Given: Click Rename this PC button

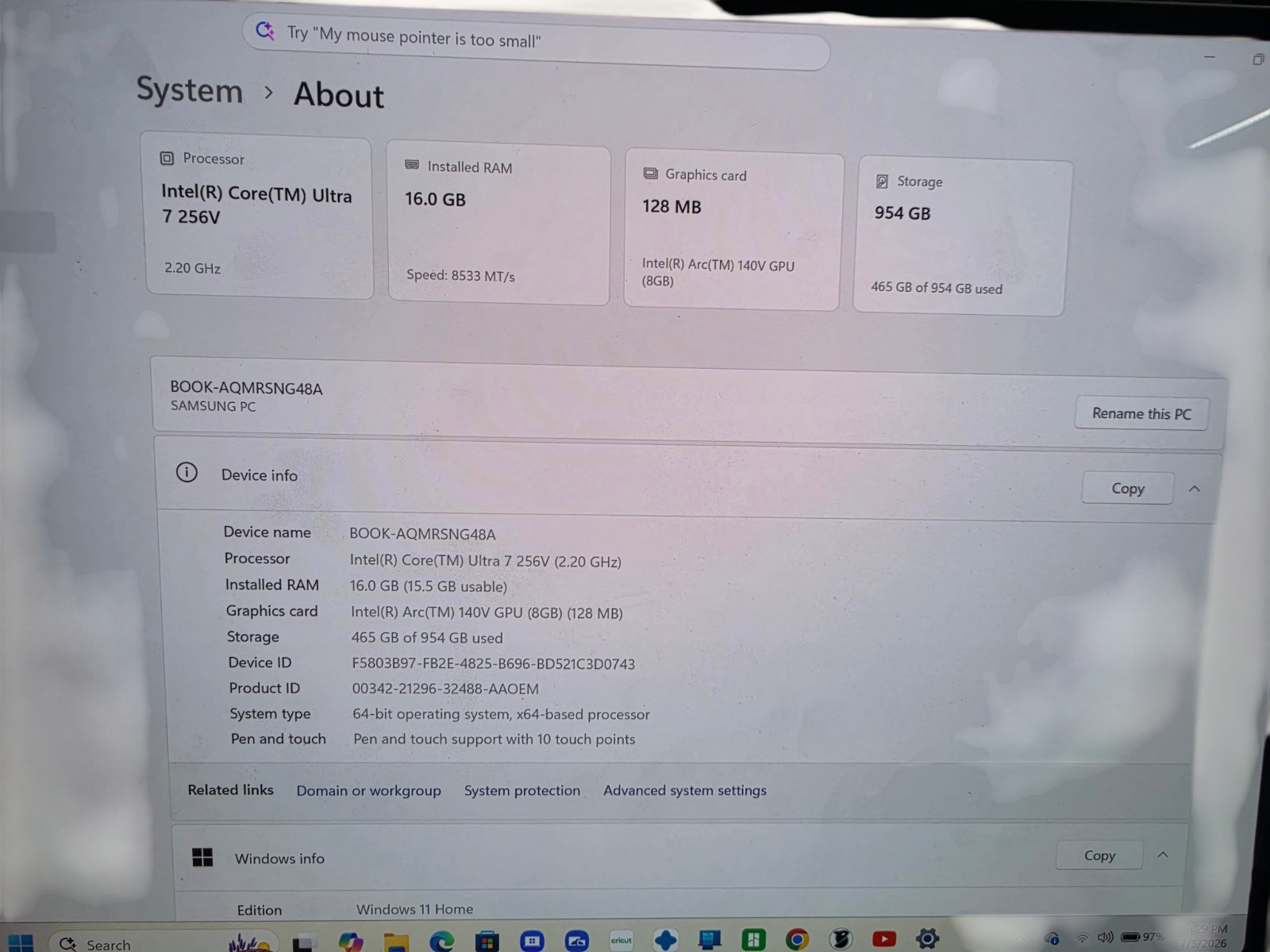Looking at the screenshot, I should 1141,413.
